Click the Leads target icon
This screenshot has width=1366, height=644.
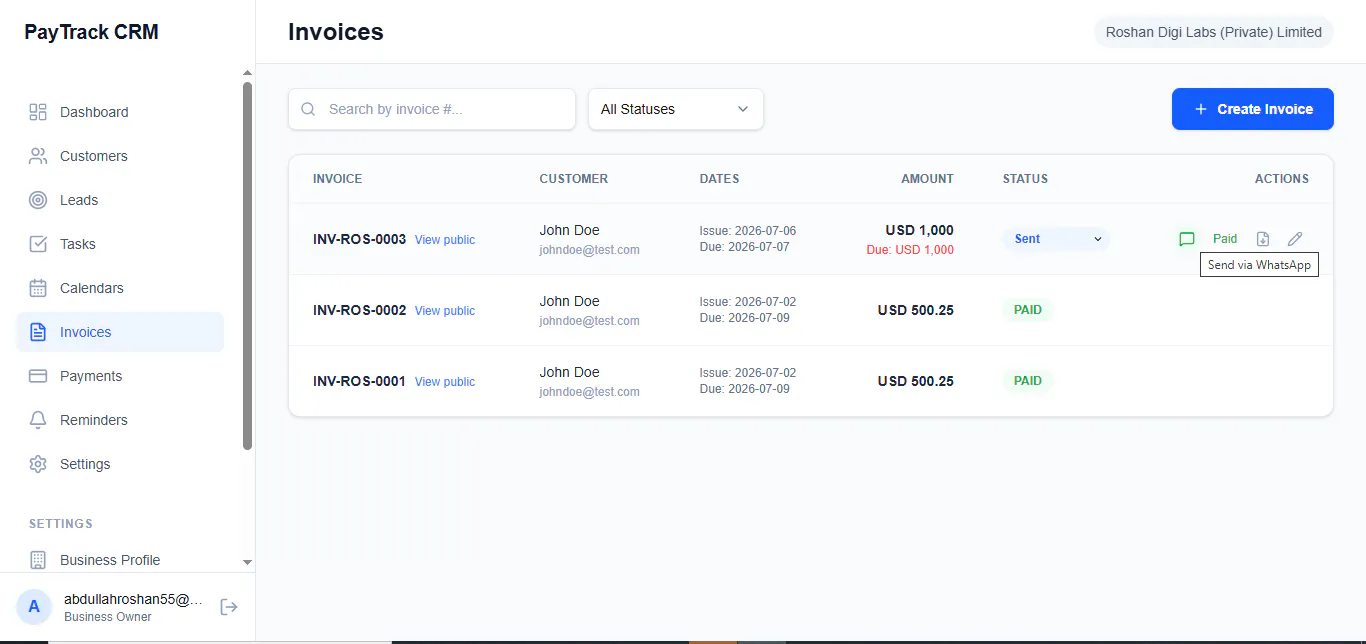38,200
